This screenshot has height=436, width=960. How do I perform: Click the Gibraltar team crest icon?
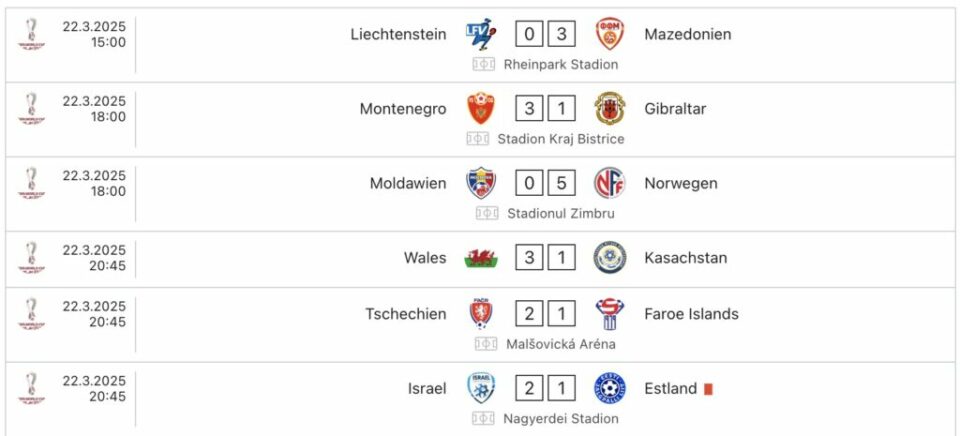tap(610, 109)
